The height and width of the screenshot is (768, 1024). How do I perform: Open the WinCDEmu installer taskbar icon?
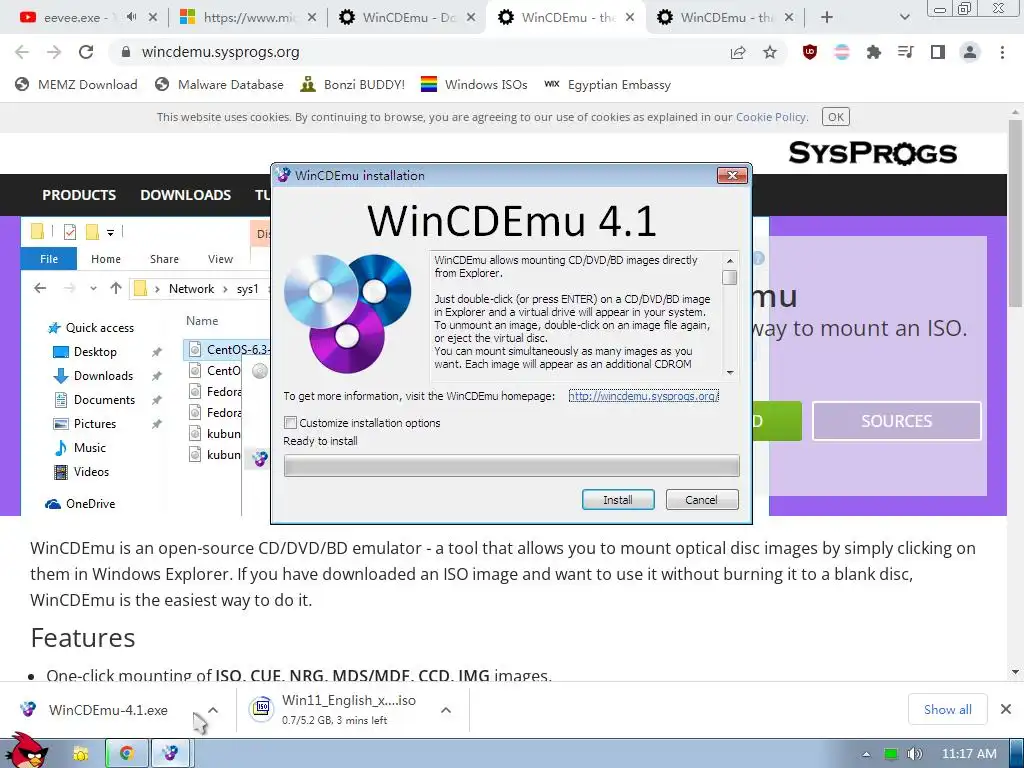click(170, 754)
